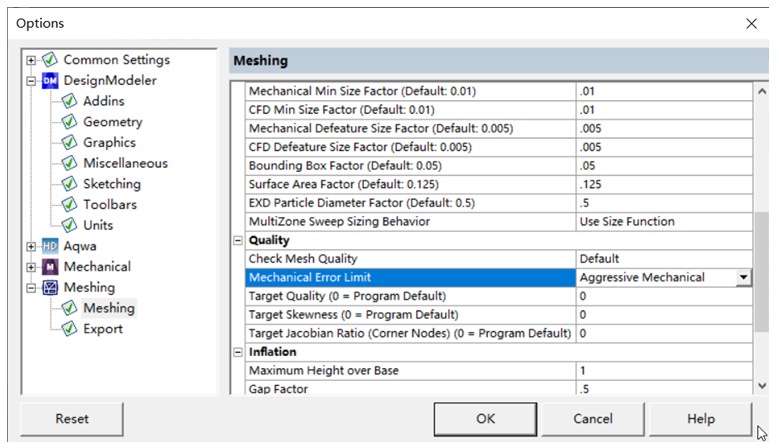This screenshot has height=448, width=779.
Task: Click the Units checkmark icon
Action: tap(70, 225)
